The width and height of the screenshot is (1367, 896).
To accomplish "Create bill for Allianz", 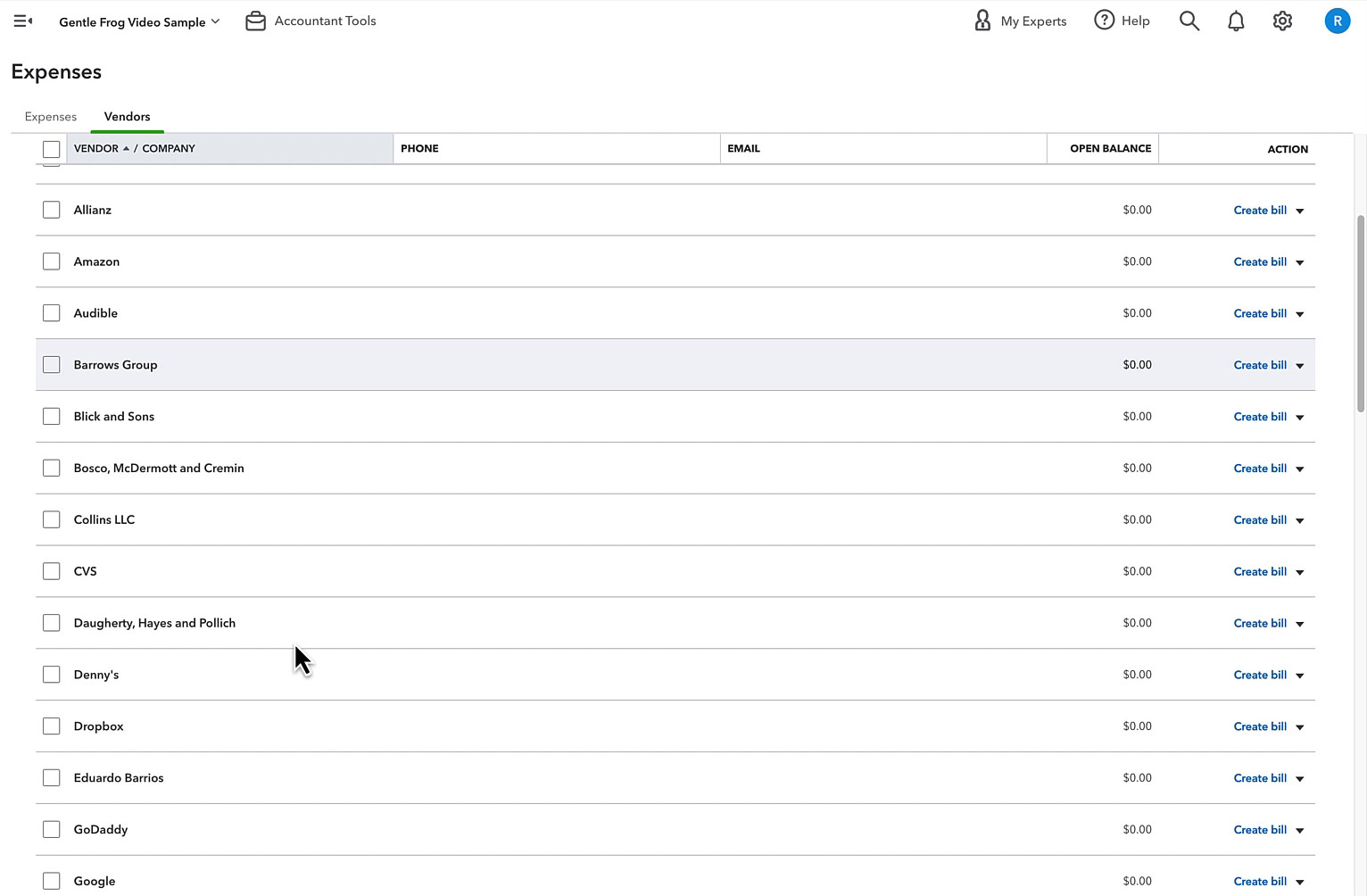I will click(1260, 211).
